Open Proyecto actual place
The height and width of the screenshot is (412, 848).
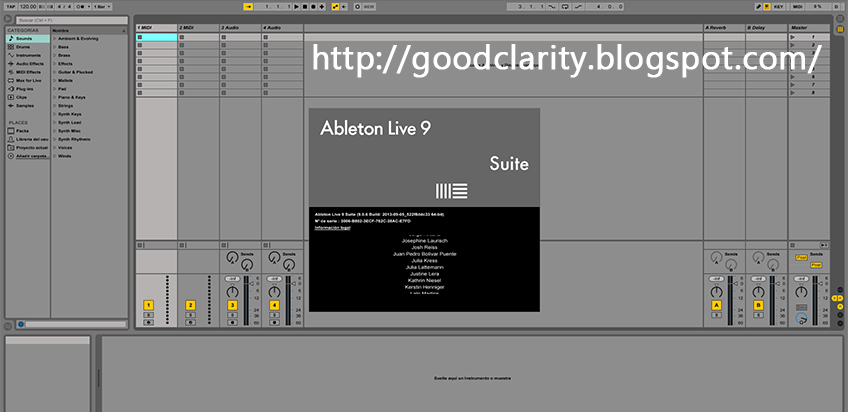click(28, 148)
